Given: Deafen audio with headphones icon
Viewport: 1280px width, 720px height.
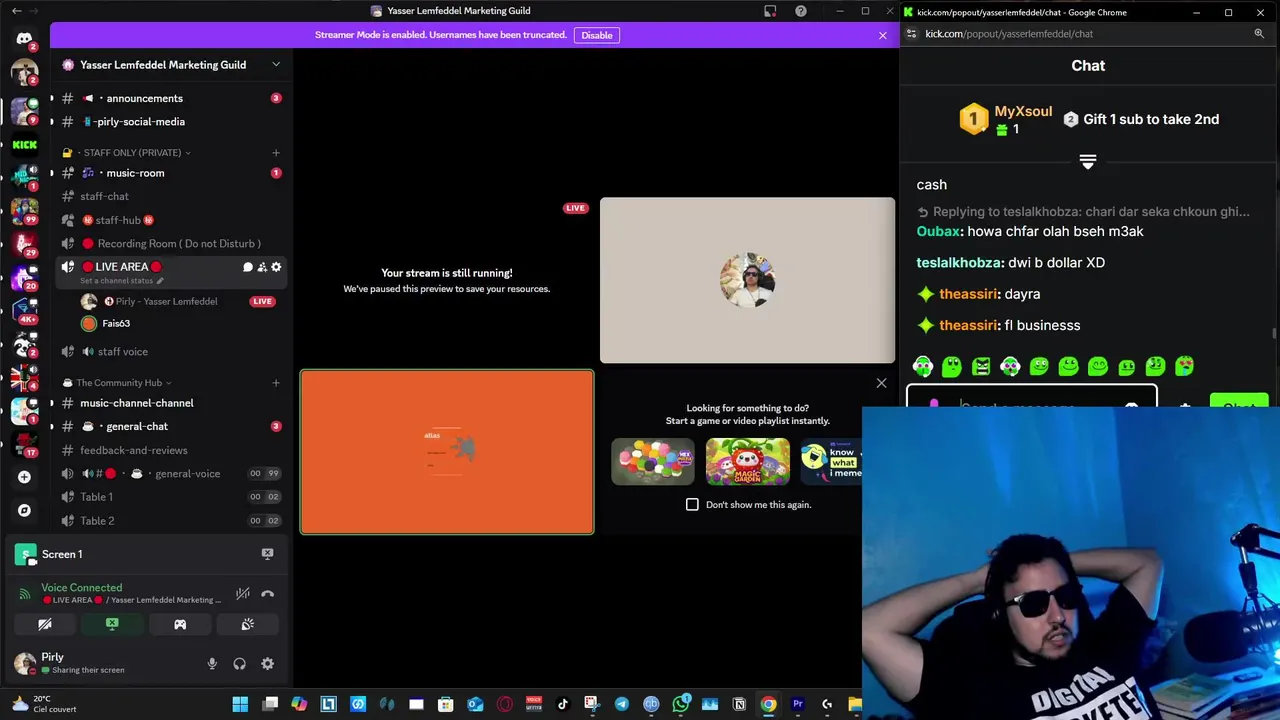Looking at the screenshot, I should [240, 663].
